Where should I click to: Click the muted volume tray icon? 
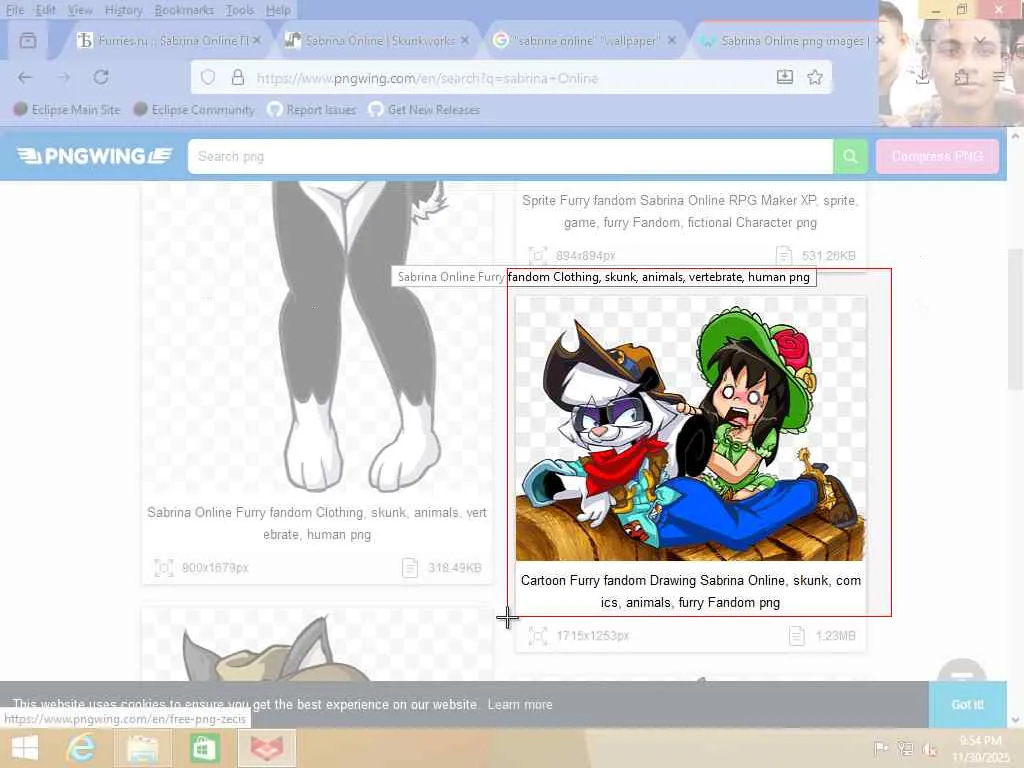tap(930, 749)
